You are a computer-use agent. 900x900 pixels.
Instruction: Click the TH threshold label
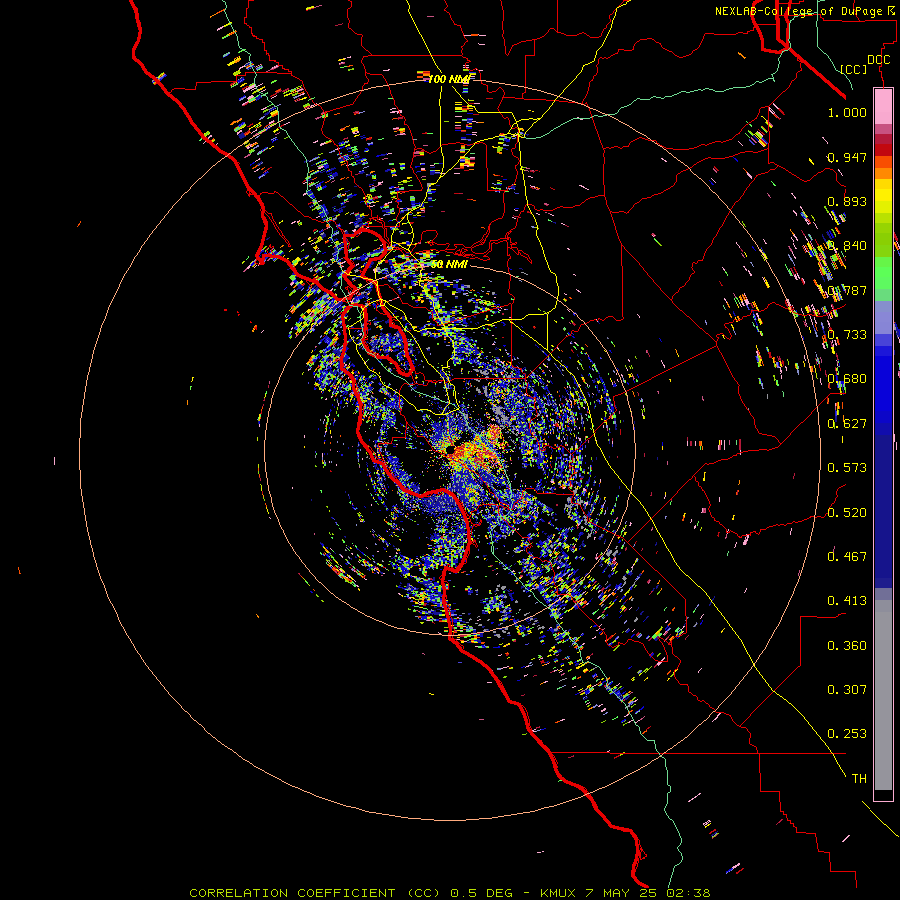[x=859, y=779]
